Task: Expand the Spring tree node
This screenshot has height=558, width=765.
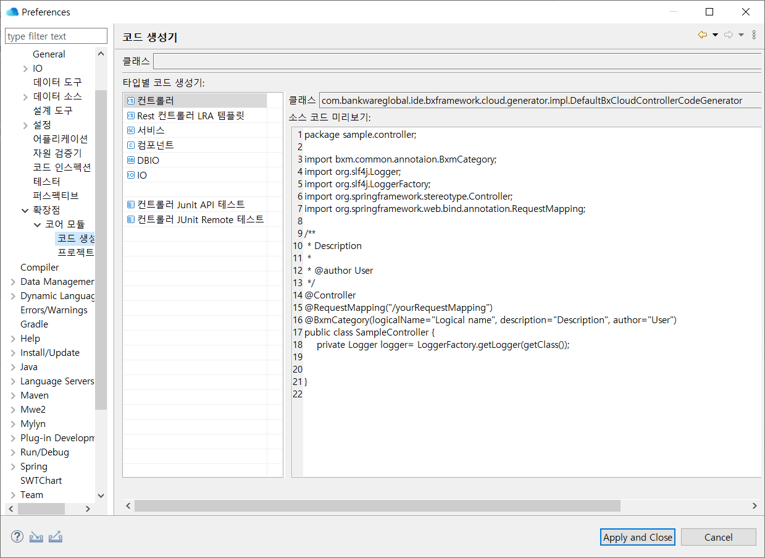Action: [x=13, y=466]
